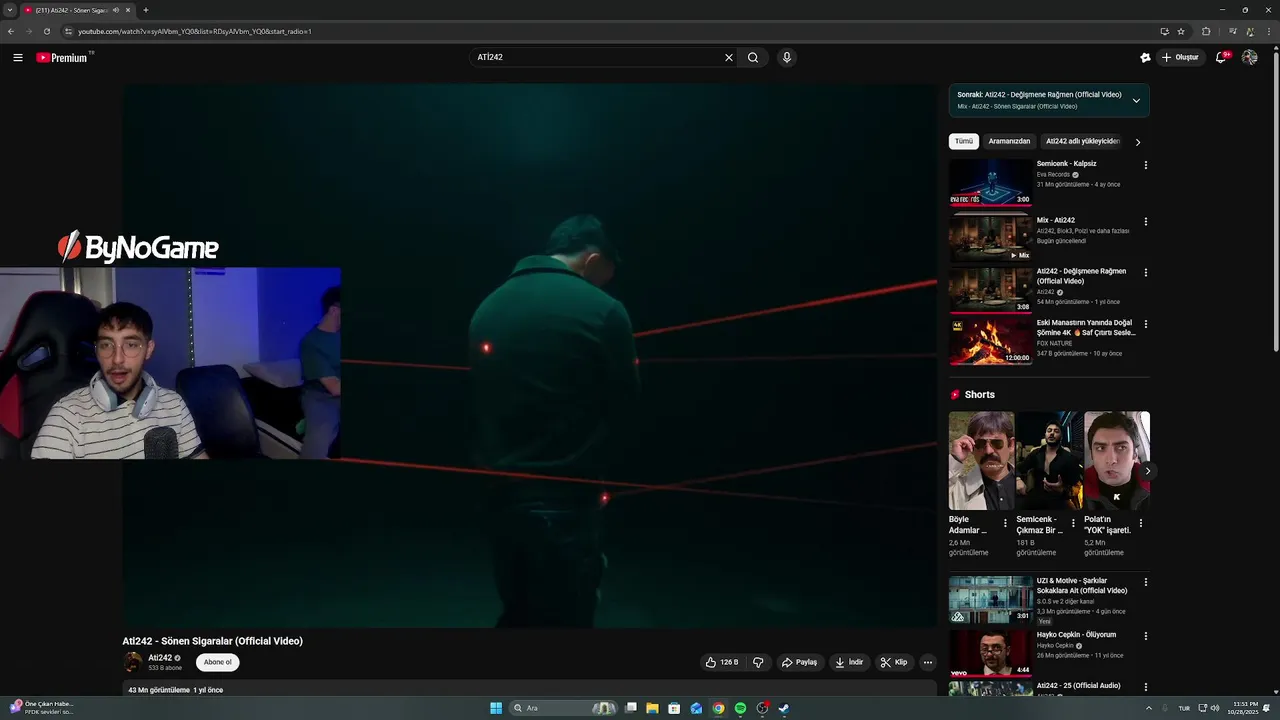Viewport: 1280px width, 720px height.
Task: Show more filter chips with right arrow
Action: click(x=1138, y=142)
